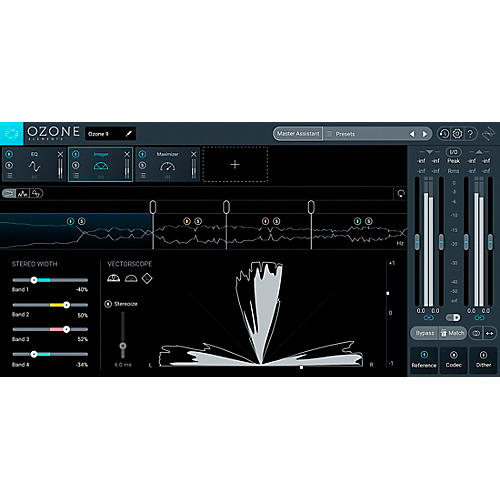This screenshot has width=500, height=500.
Task: Remove the Maximizer module
Action: [194, 154]
